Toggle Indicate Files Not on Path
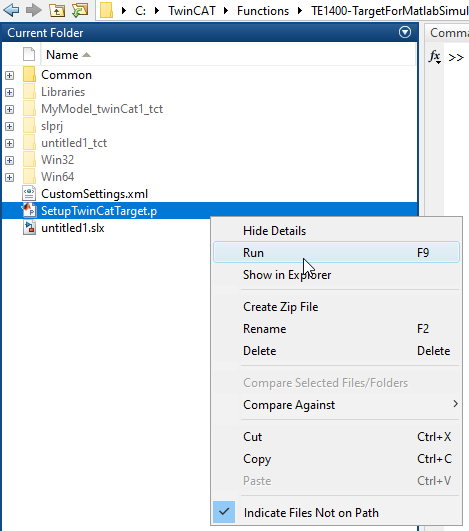The image size is (469, 531). coord(336,512)
